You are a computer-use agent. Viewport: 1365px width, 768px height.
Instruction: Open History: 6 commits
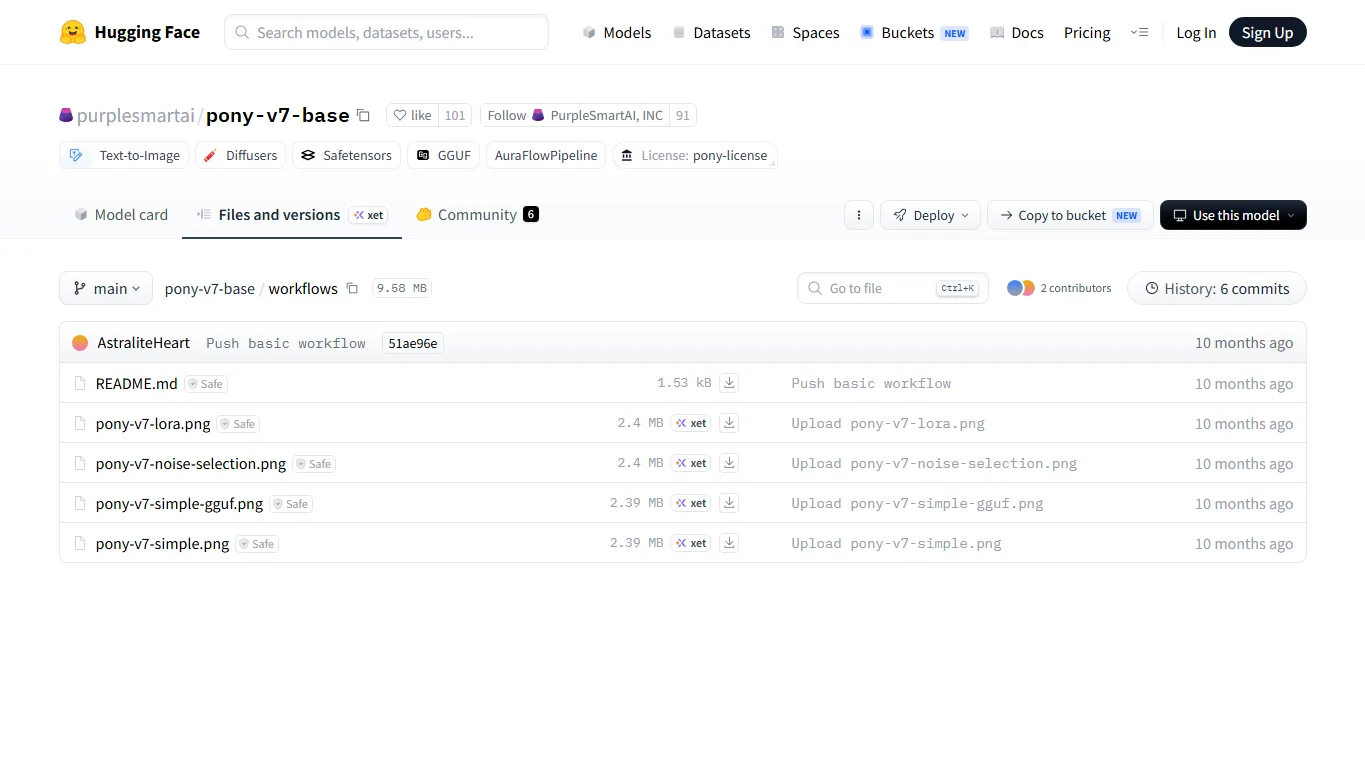(x=1216, y=288)
